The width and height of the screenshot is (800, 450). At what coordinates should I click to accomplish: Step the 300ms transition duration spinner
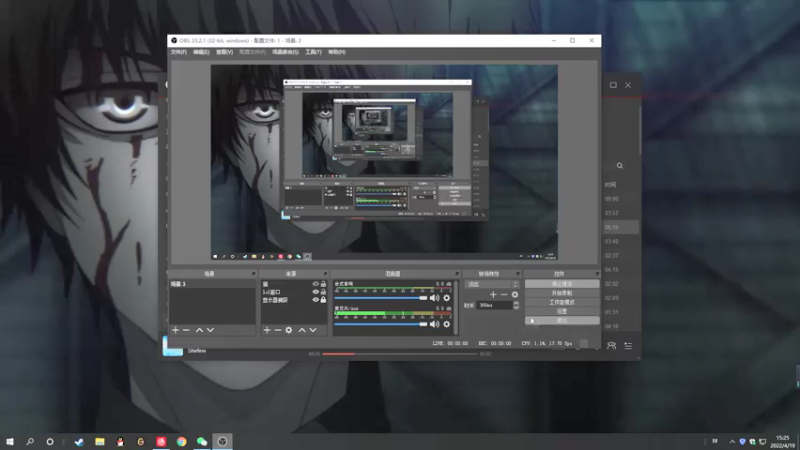point(516,305)
